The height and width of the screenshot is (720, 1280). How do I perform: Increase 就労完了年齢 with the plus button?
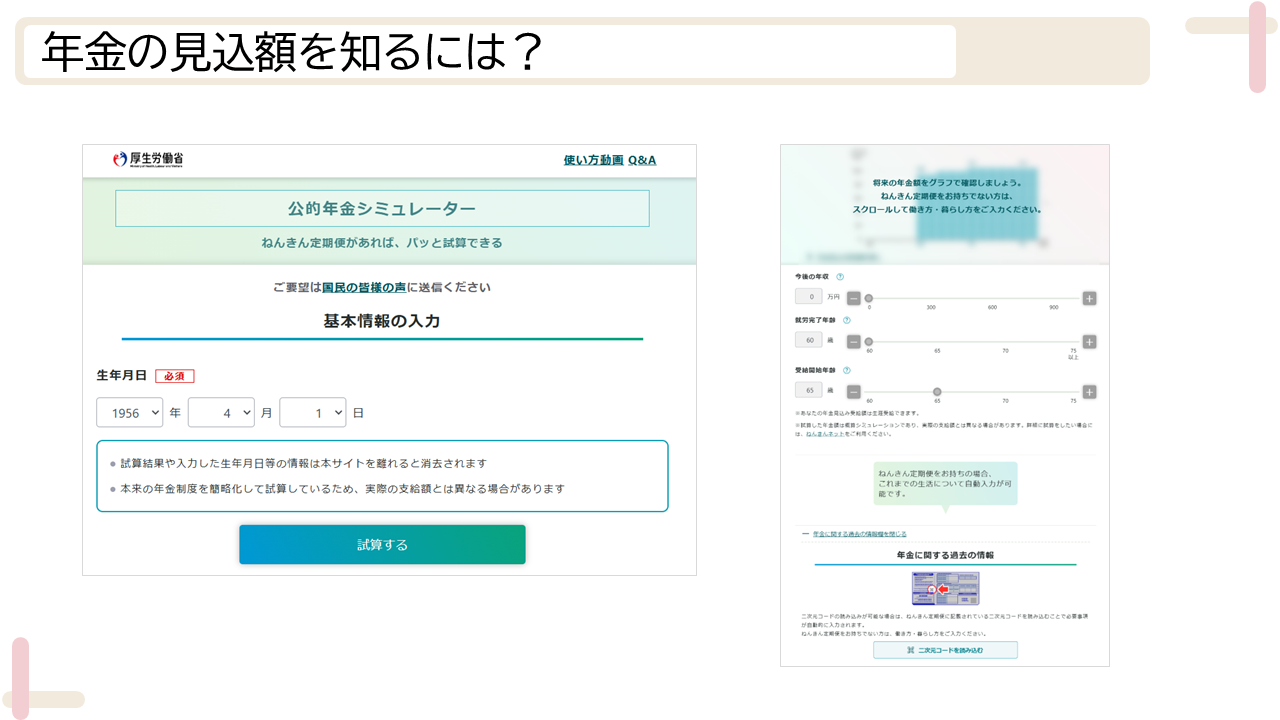(x=1089, y=342)
